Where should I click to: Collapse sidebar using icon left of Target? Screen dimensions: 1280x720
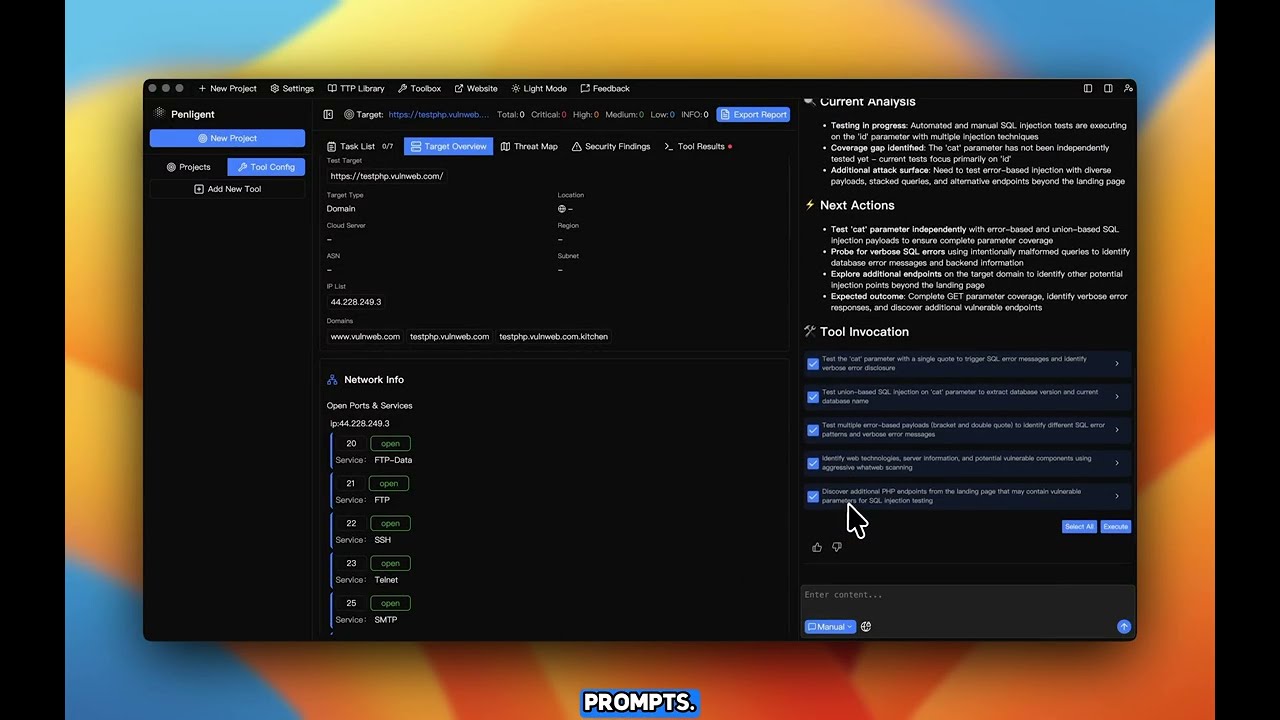(328, 115)
